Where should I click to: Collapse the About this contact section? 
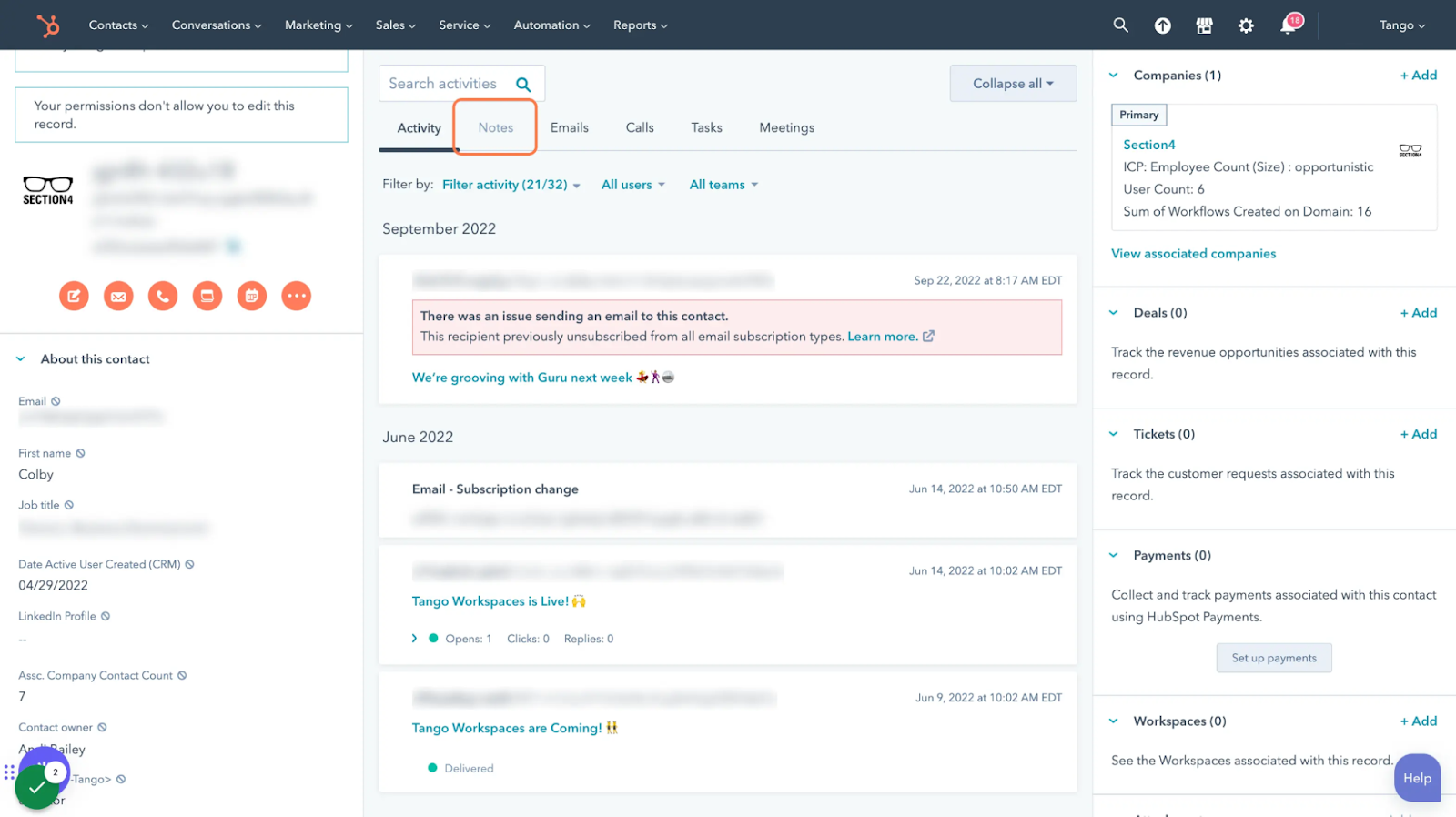[x=21, y=359]
